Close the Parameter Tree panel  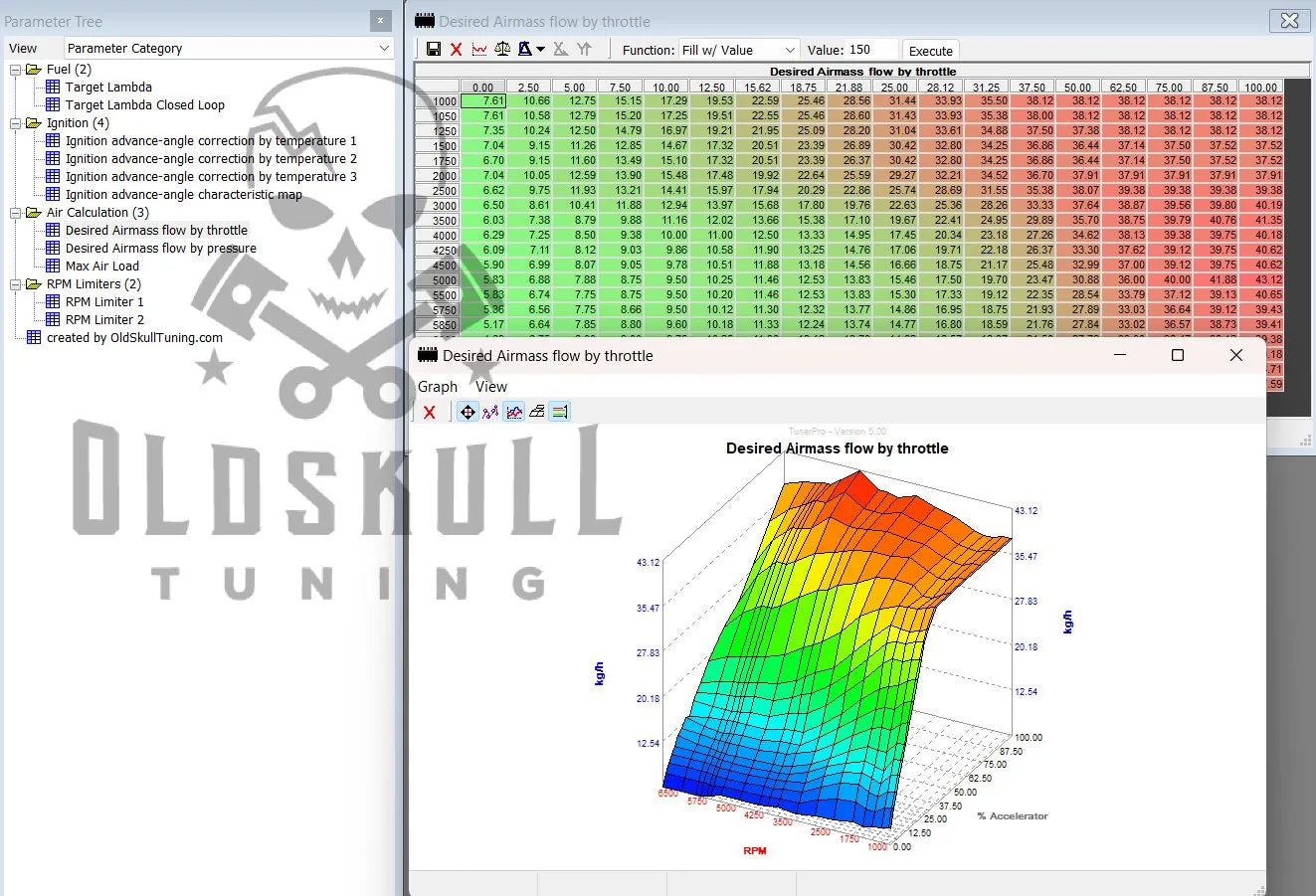(x=381, y=21)
